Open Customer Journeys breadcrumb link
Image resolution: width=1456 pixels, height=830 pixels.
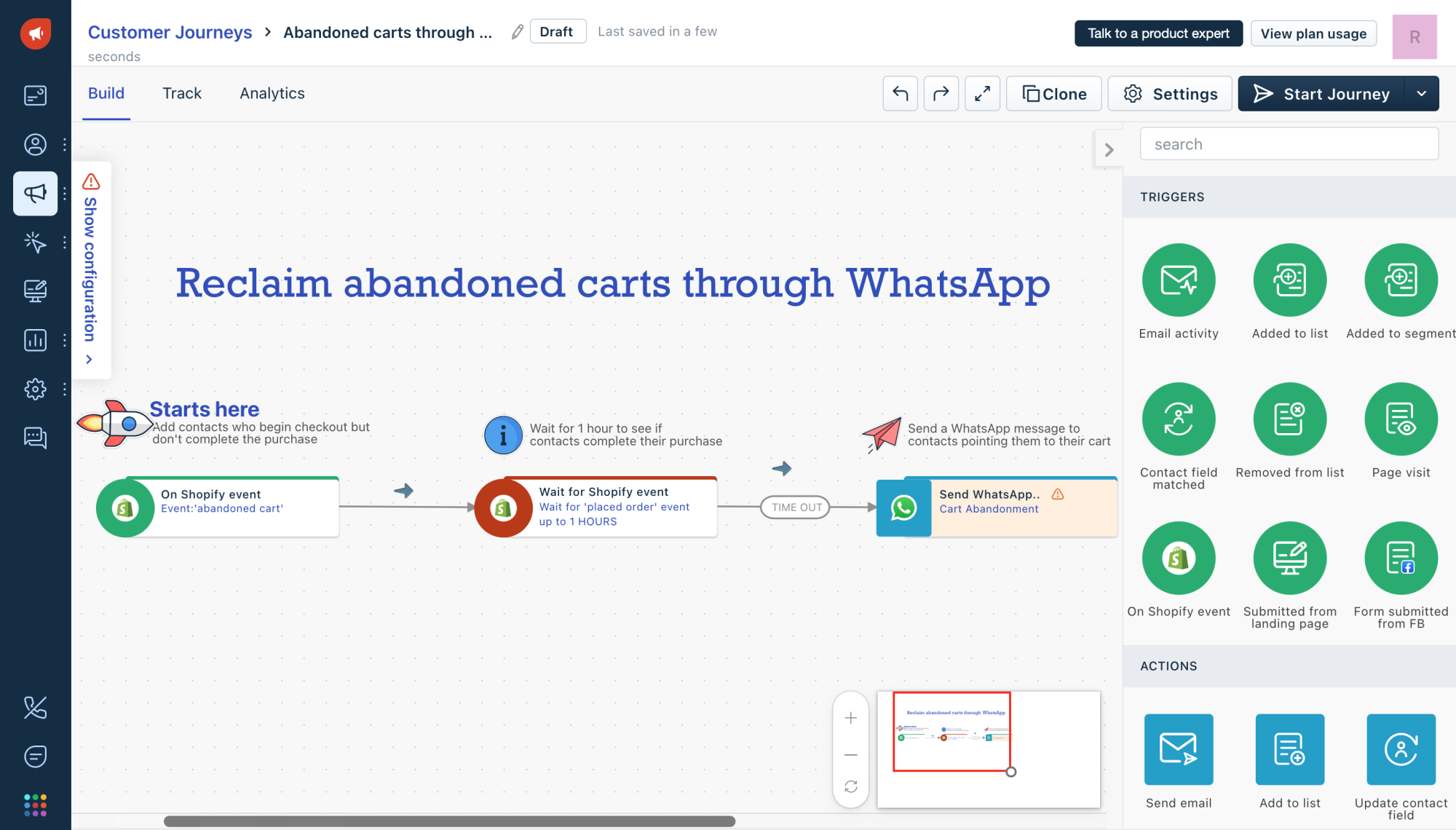pyautogui.click(x=170, y=32)
